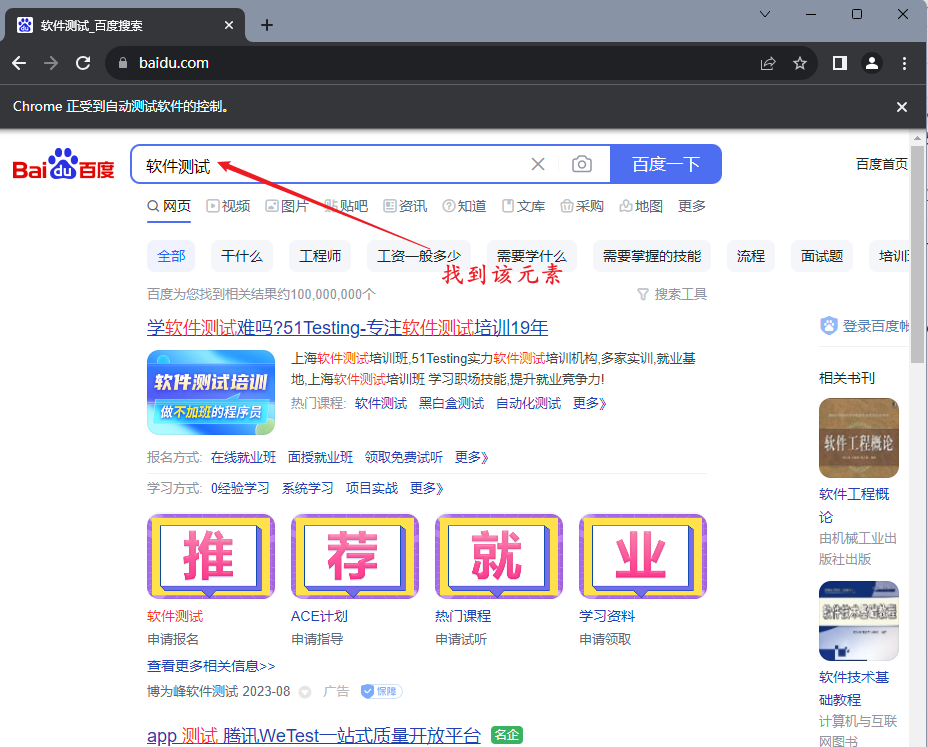Image resolution: width=928 pixels, height=747 pixels.
Task: Open 搜索工具 filter
Action: (x=672, y=294)
